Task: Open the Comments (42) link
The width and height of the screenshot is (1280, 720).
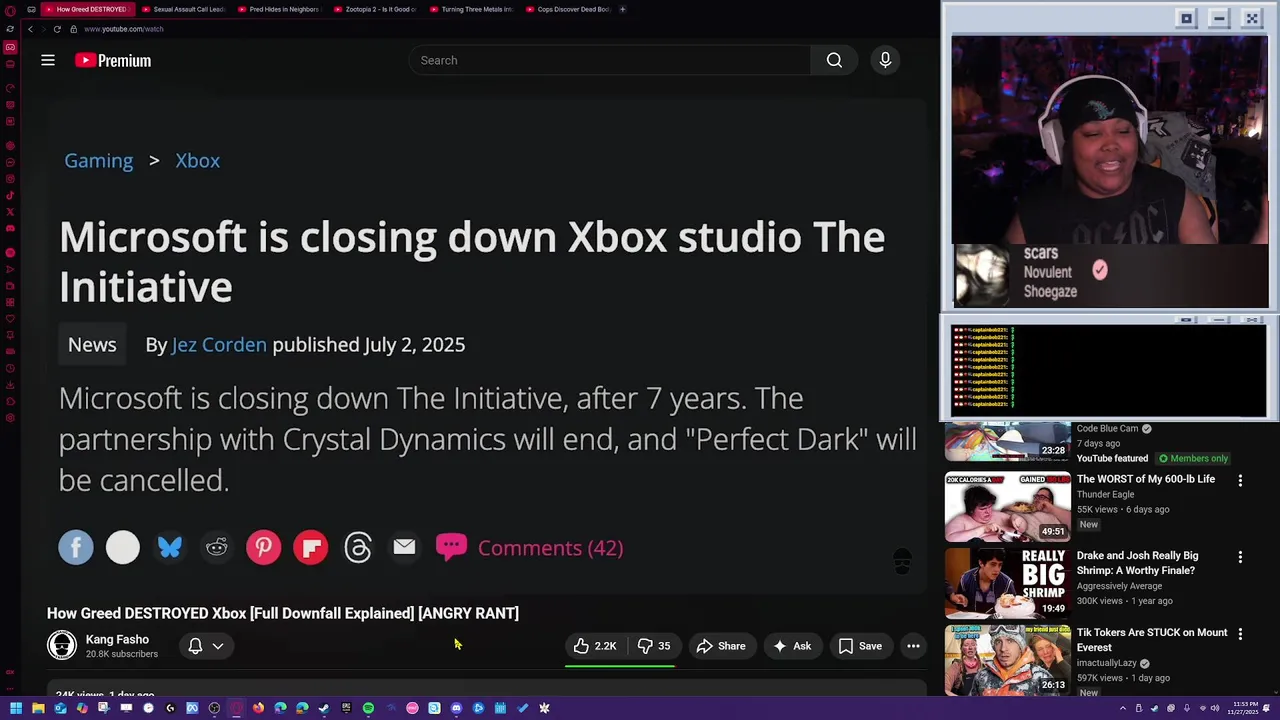Action: click(550, 547)
